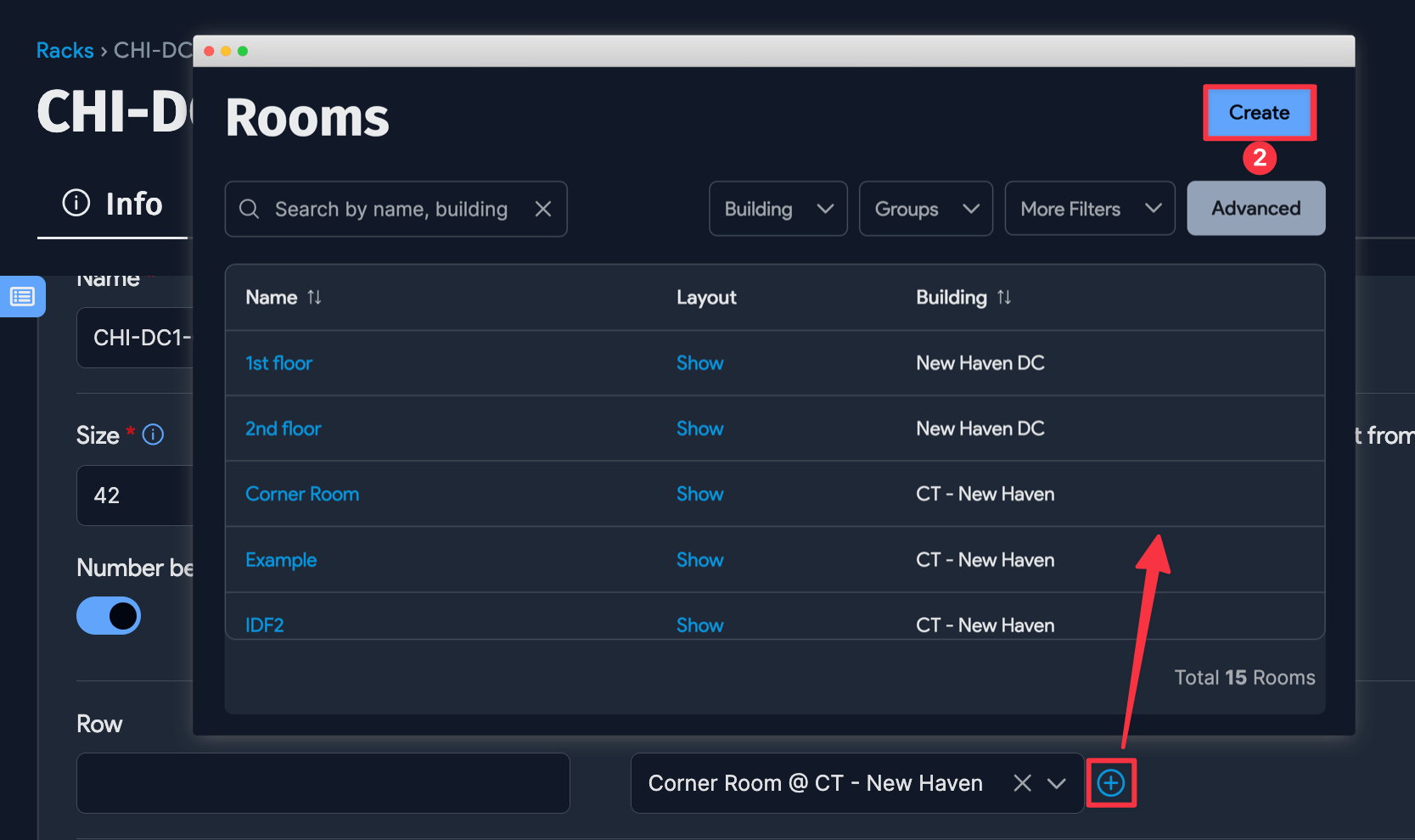Click the Advanced filter button
This screenshot has width=1415, height=840.
pyautogui.click(x=1255, y=209)
